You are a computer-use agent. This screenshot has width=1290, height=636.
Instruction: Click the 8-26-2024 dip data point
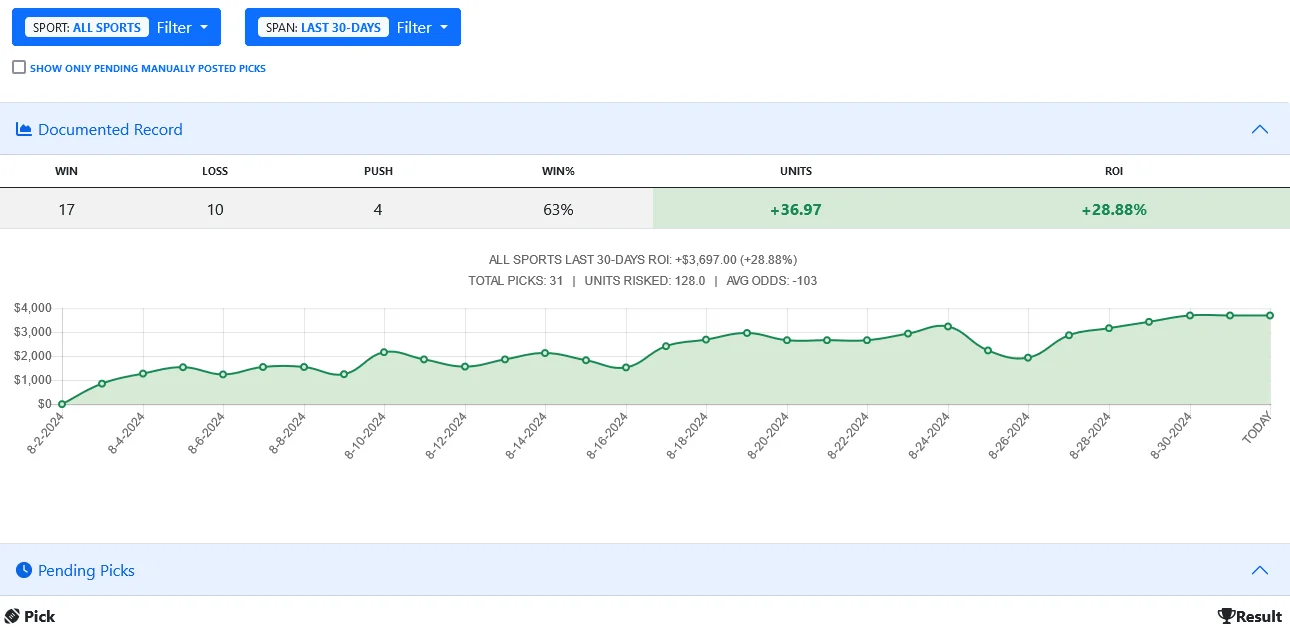1028,358
